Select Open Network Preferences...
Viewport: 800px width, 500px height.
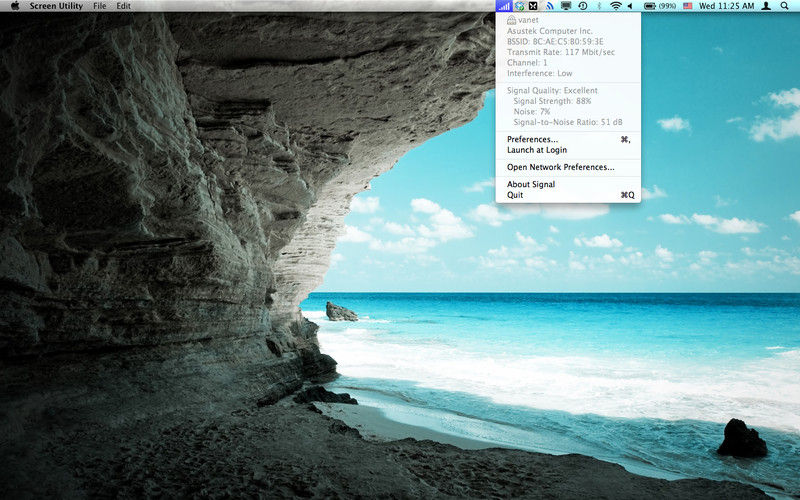pos(560,167)
